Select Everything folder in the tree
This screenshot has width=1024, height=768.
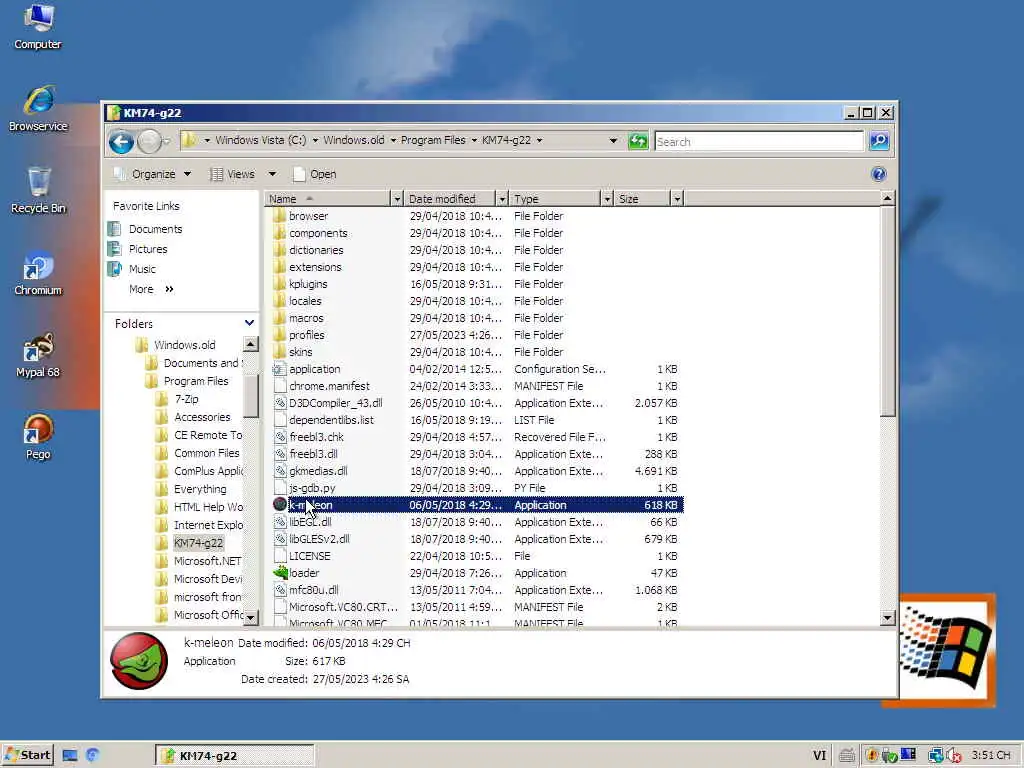point(200,488)
